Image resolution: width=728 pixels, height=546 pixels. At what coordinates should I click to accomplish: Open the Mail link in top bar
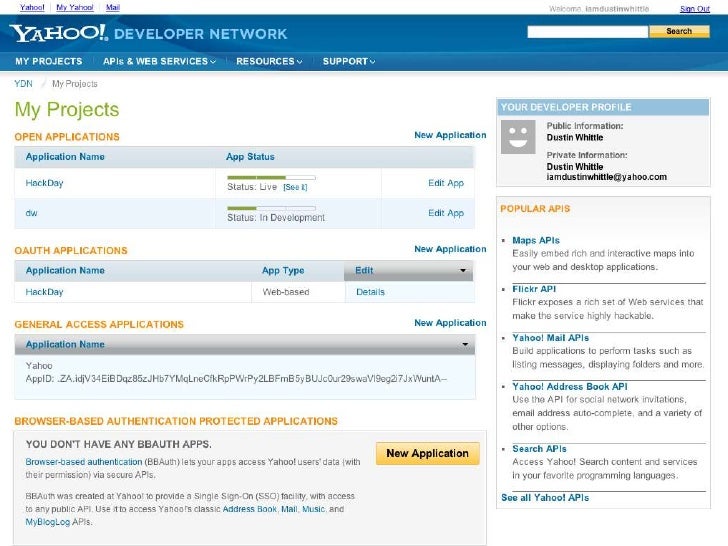coord(113,7)
